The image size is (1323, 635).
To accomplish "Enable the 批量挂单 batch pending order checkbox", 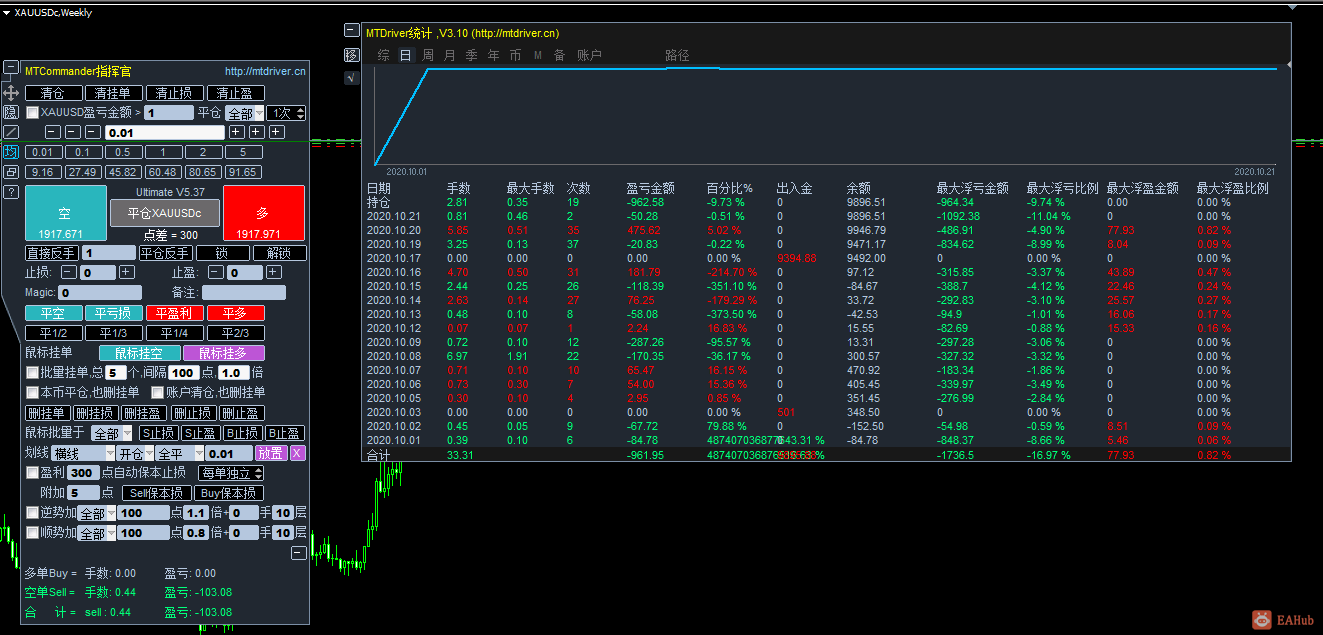I will tap(33, 372).
